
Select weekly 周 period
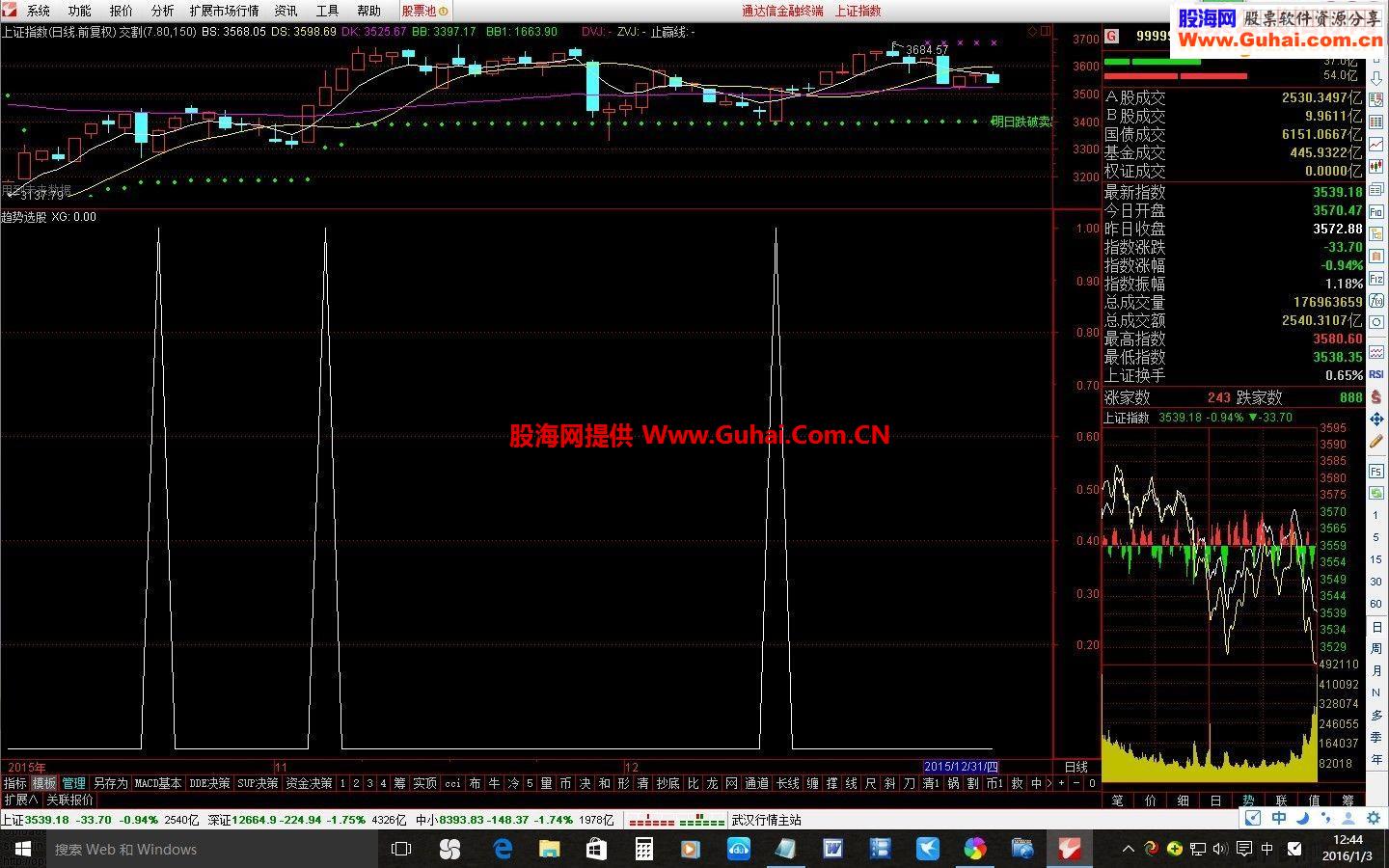point(1376,647)
